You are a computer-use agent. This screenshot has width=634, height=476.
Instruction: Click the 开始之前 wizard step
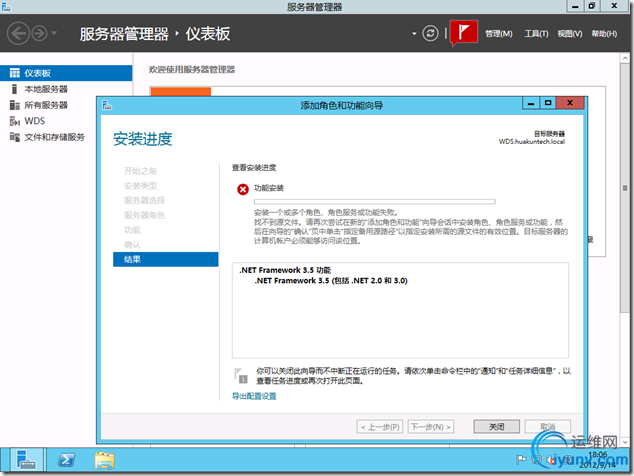click(x=140, y=171)
